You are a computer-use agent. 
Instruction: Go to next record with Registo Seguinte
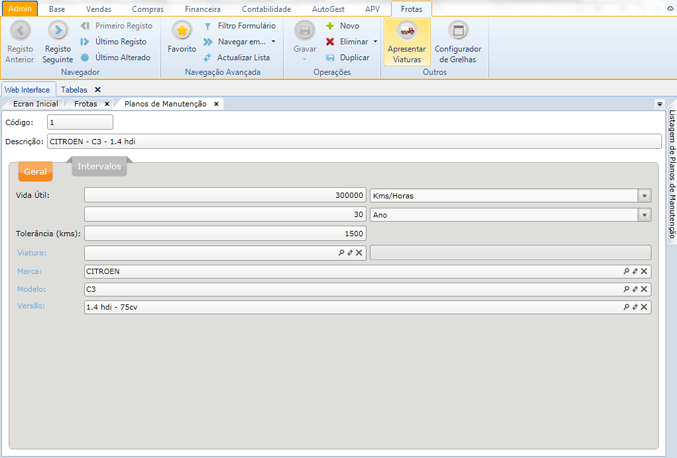(58, 31)
